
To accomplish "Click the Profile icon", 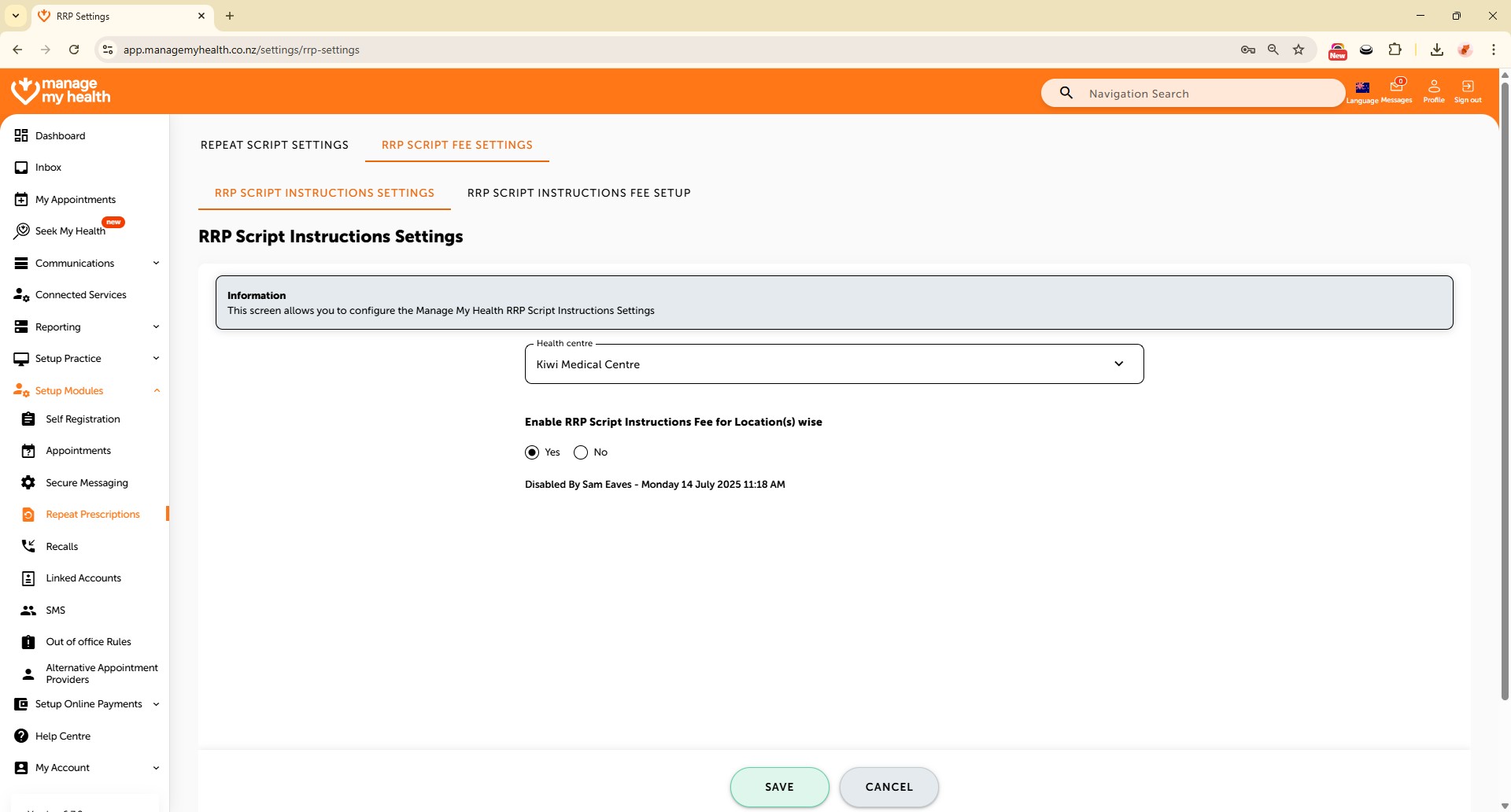I will pos(1433,90).
